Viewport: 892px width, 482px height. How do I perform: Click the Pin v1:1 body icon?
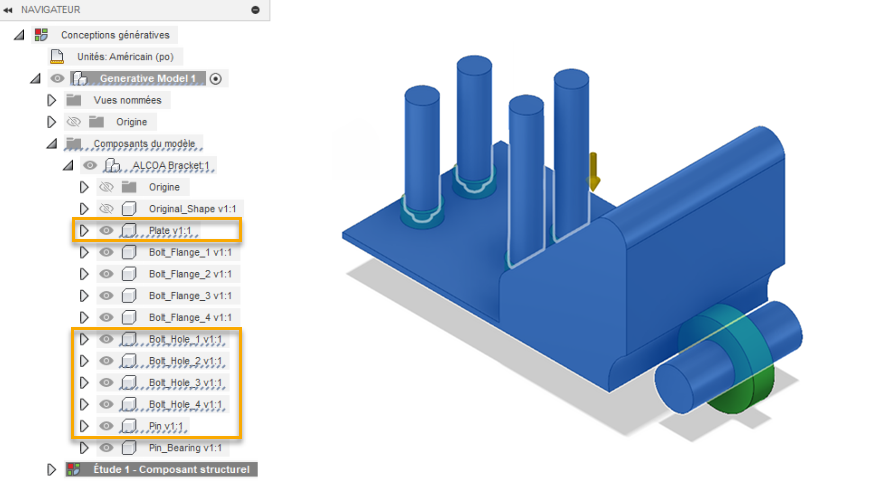pyautogui.click(x=129, y=426)
